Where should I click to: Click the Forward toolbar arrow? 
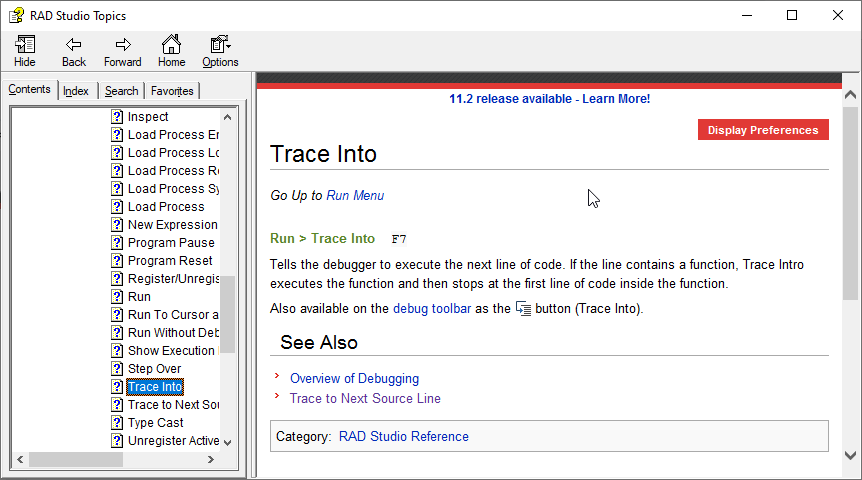[x=123, y=45]
